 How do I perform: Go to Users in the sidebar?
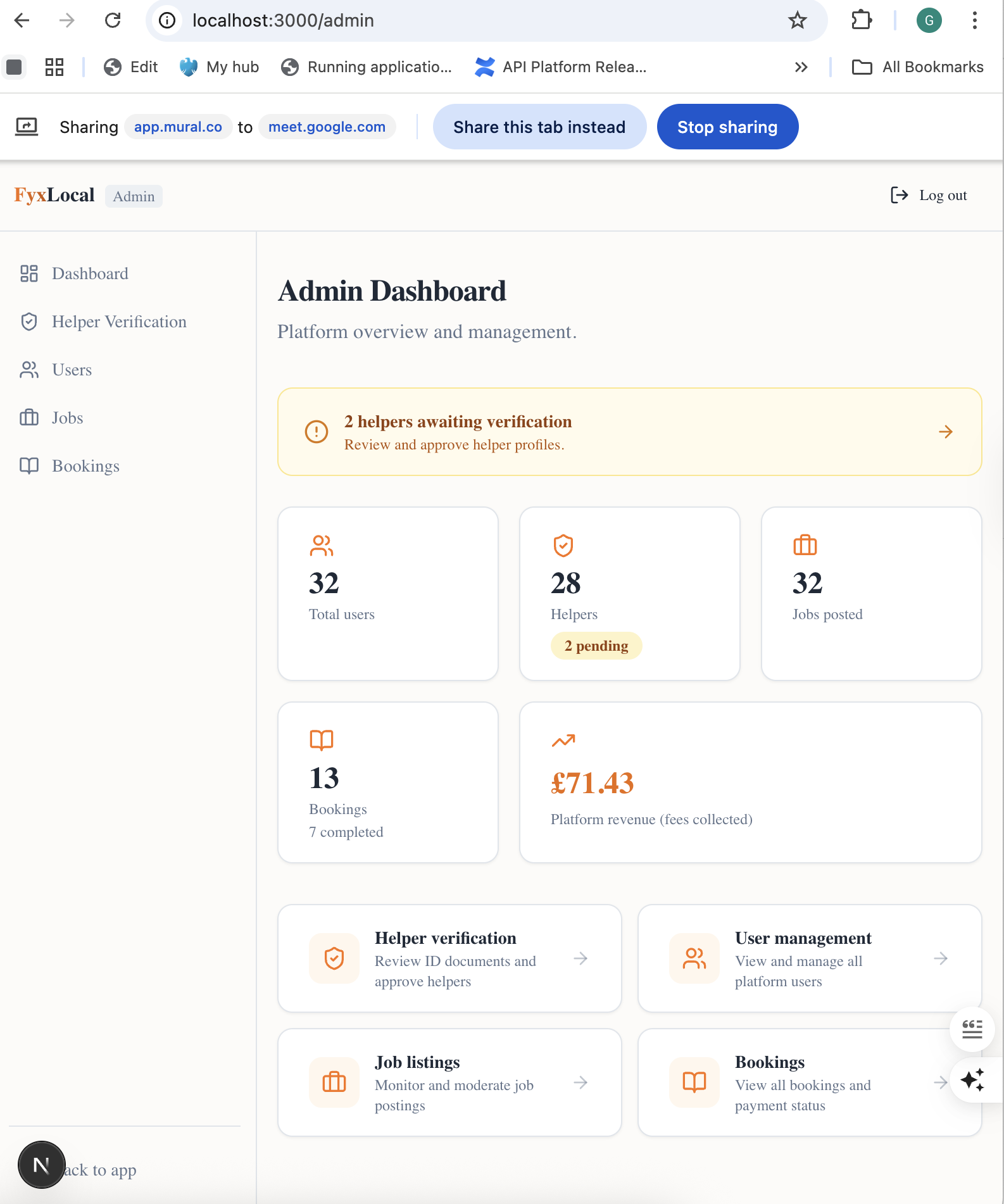coord(72,370)
